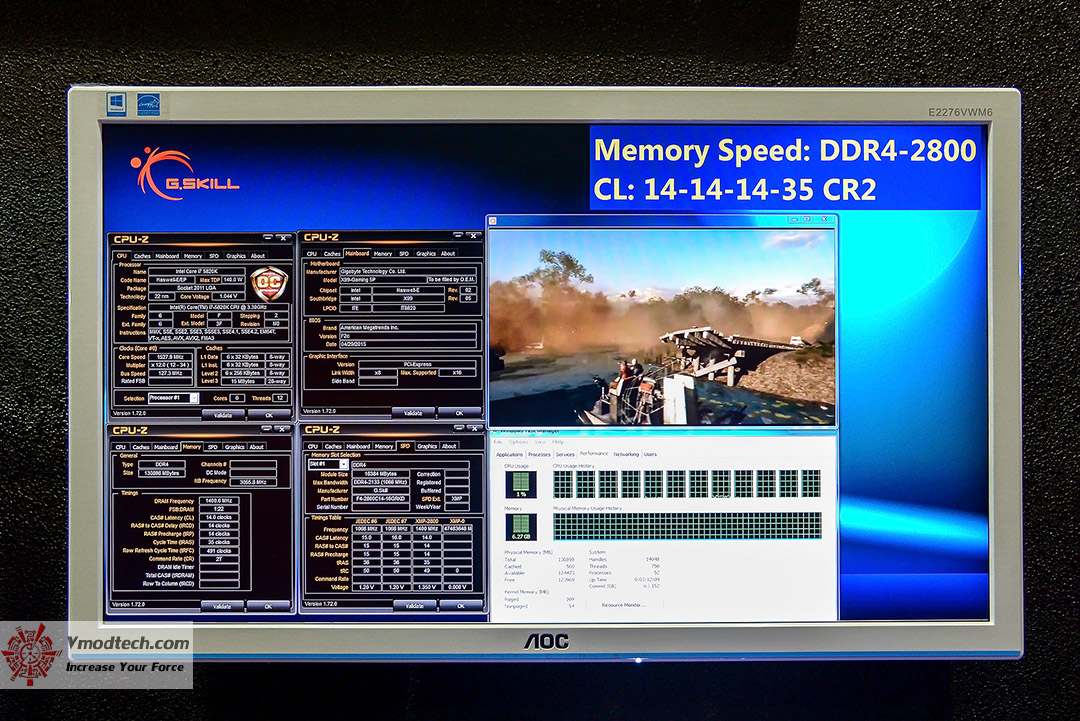The image size is (1080, 721).
Task: Select Task Manager Performance tab
Action: tap(594, 454)
